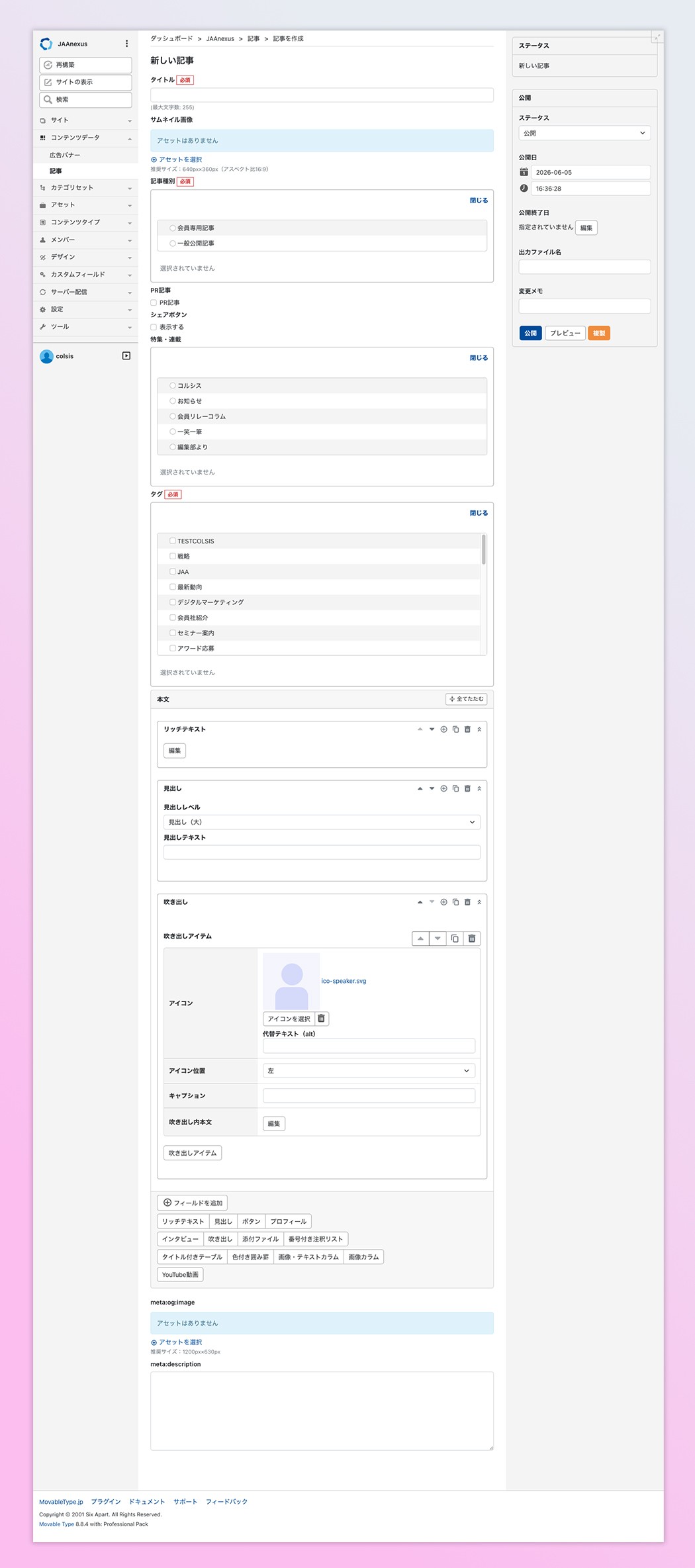The image size is (695, 1568).
Task: Collapse the 吹き出し block with double chevron
Action: pyautogui.click(x=479, y=902)
